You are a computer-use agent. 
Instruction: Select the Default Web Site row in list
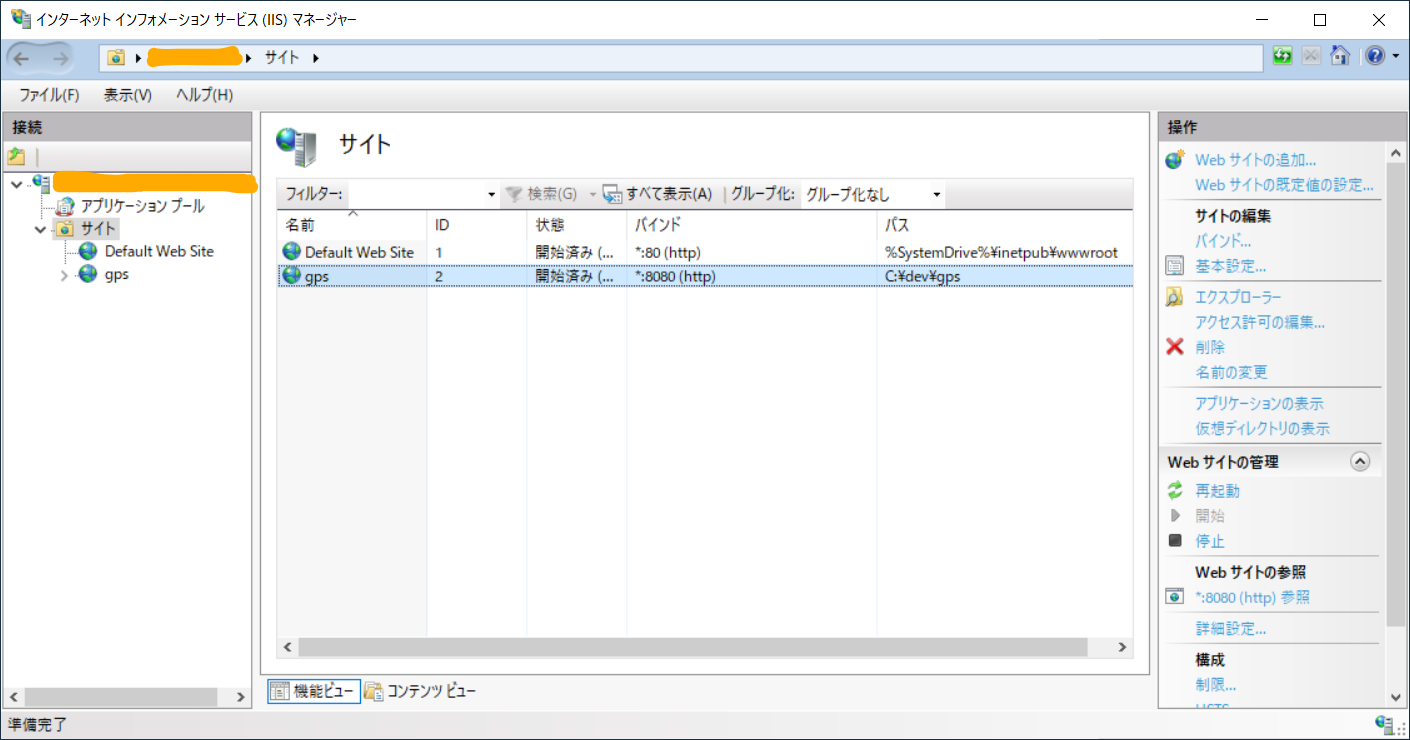(704, 252)
